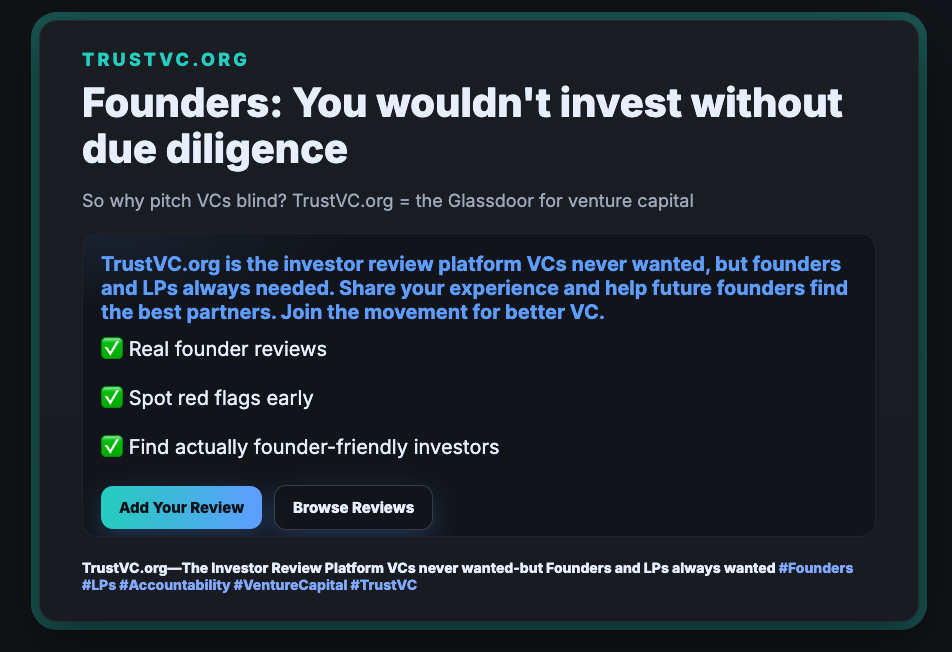Click the checkmark before Find actually founder-friendly investors
Screen dimensions: 952x652
tap(112, 447)
